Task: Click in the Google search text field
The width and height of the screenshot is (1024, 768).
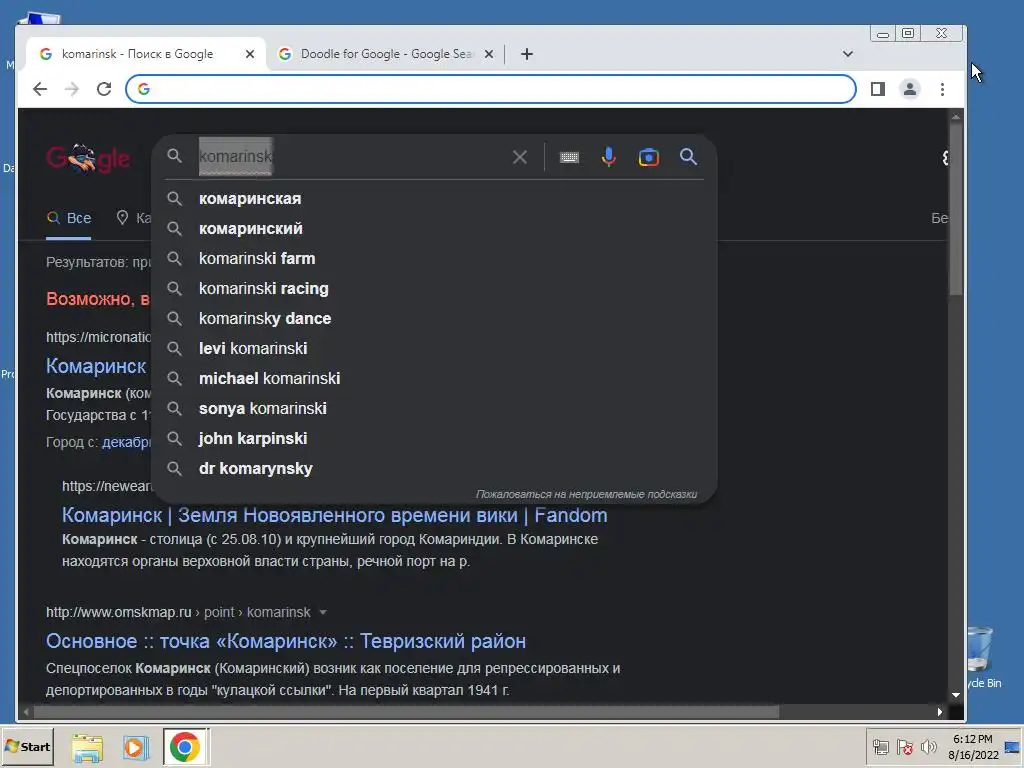Action: tap(353, 157)
